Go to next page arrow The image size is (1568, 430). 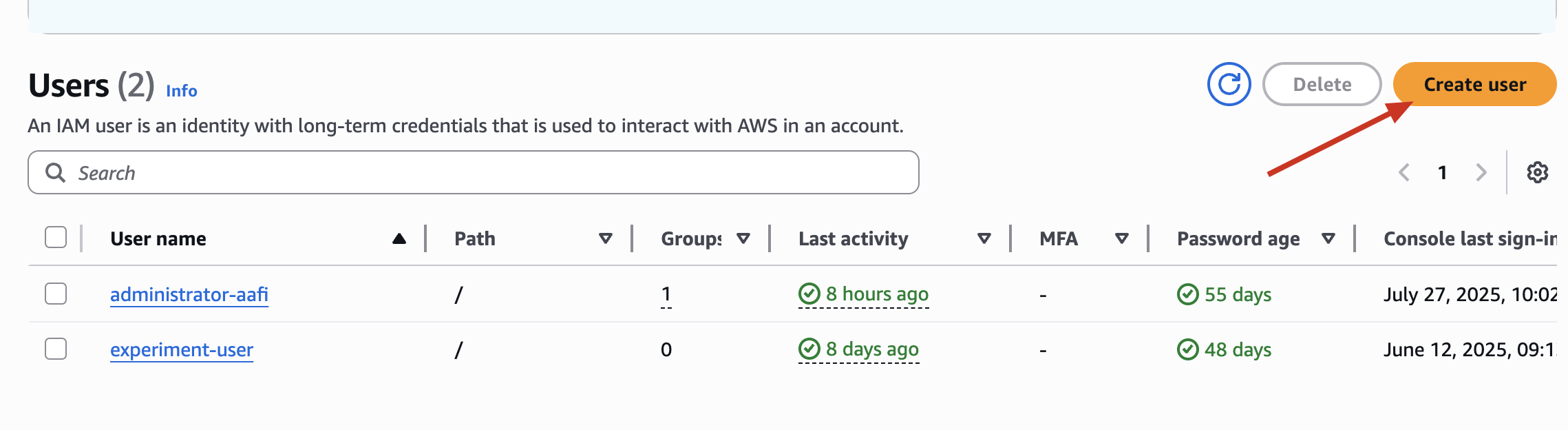pyautogui.click(x=1481, y=172)
